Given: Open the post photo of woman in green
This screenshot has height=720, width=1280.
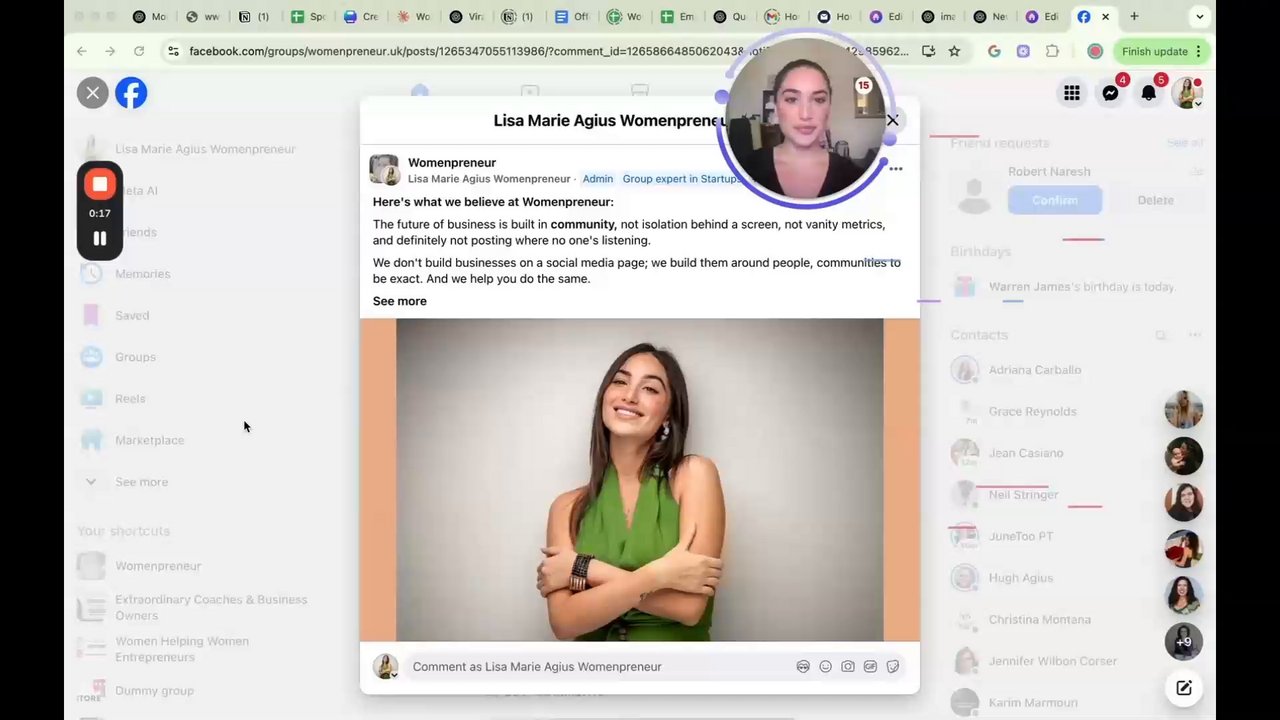Looking at the screenshot, I should pyautogui.click(x=640, y=480).
